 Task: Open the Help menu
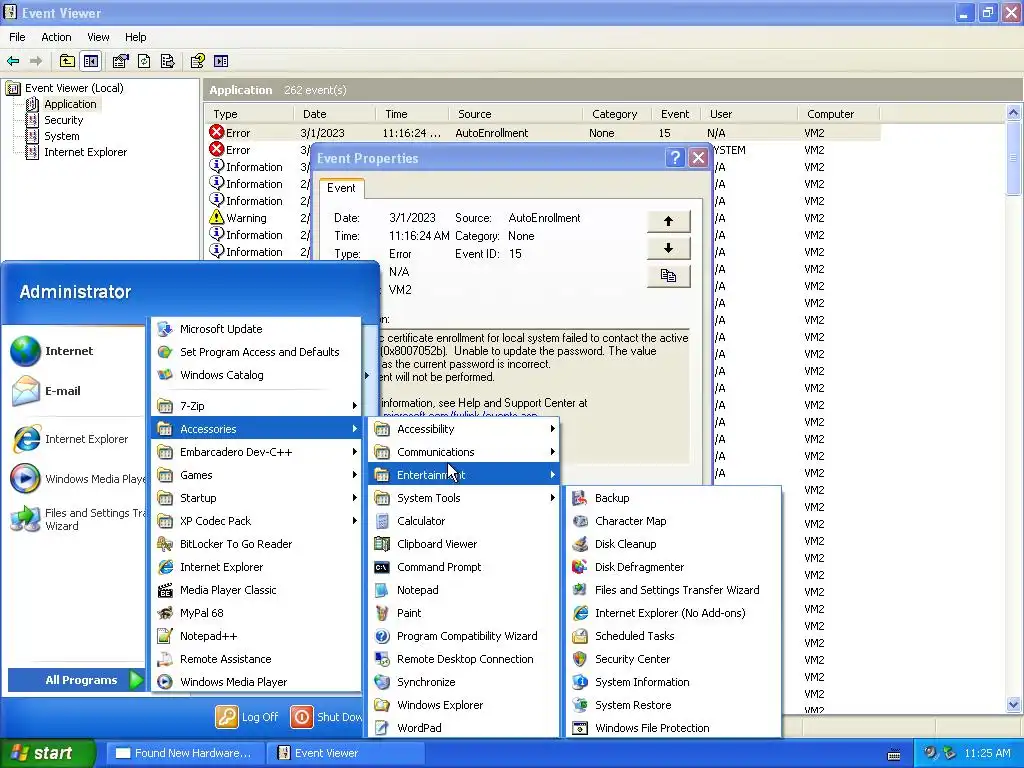pyautogui.click(x=136, y=37)
